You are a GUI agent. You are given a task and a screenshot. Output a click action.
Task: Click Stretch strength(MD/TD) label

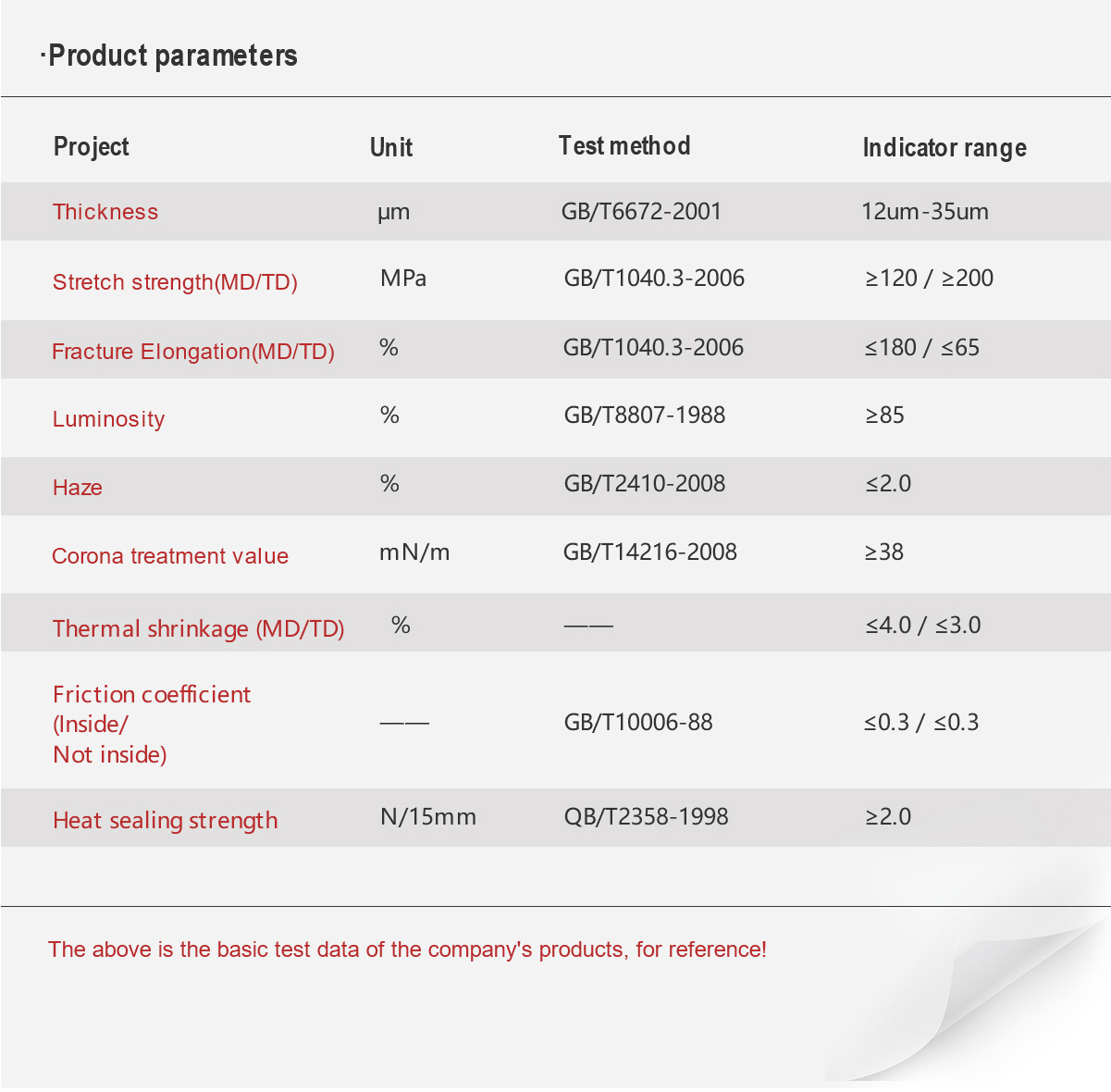click(x=175, y=282)
